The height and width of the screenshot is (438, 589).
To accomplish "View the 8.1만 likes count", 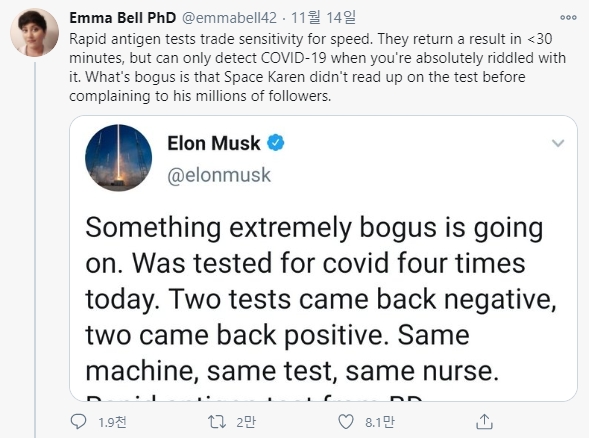I will 380,422.
